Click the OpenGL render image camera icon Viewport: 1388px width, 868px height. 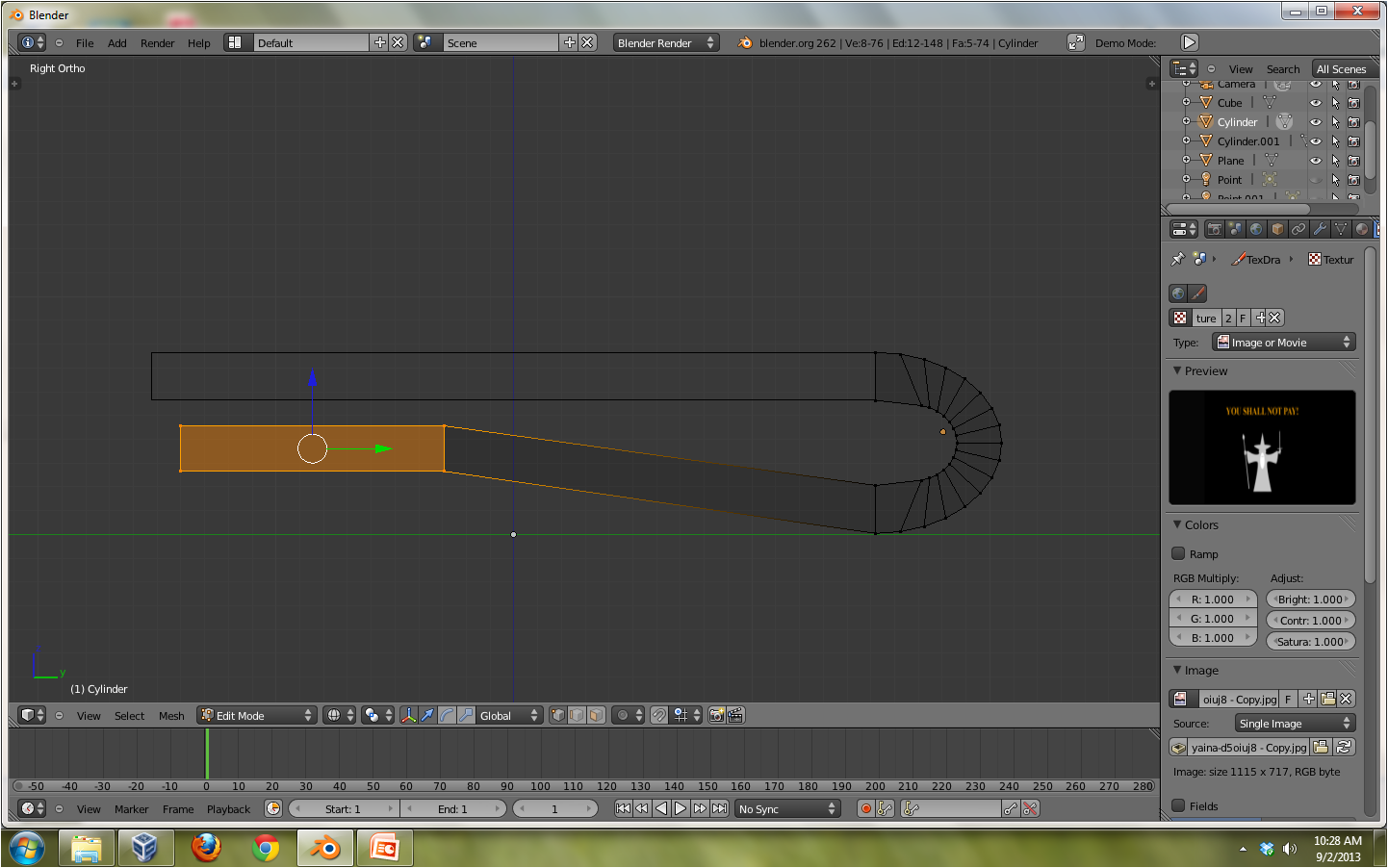tap(716, 715)
